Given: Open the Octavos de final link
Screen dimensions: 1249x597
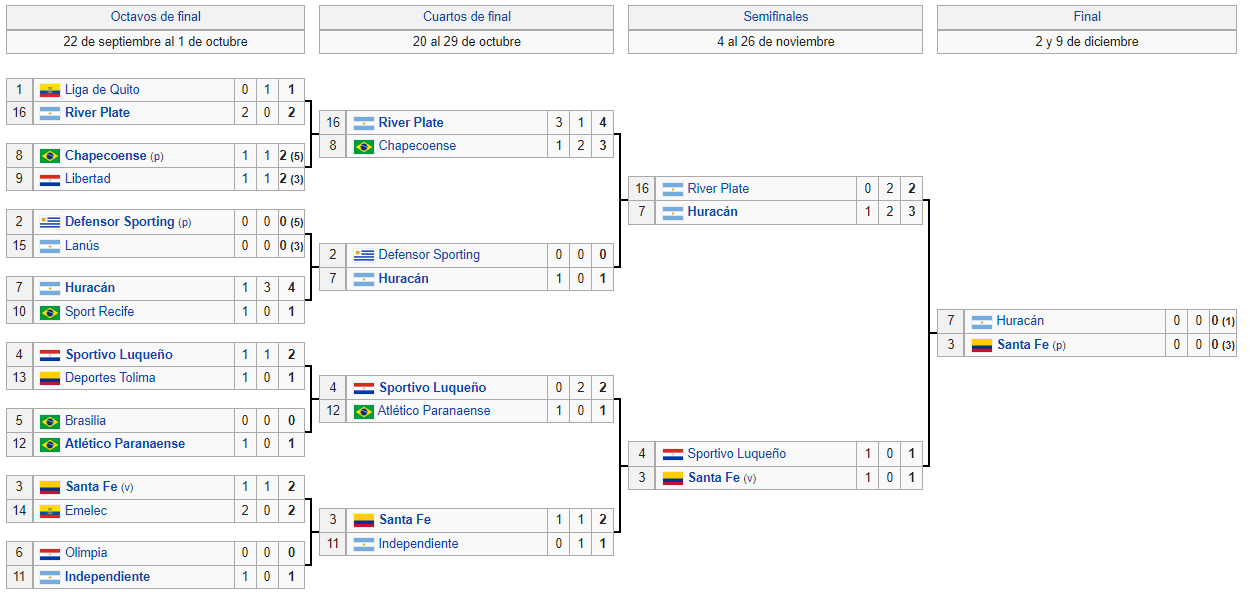Looking at the screenshot, I should pyautogui.click(x=155, y=17).
